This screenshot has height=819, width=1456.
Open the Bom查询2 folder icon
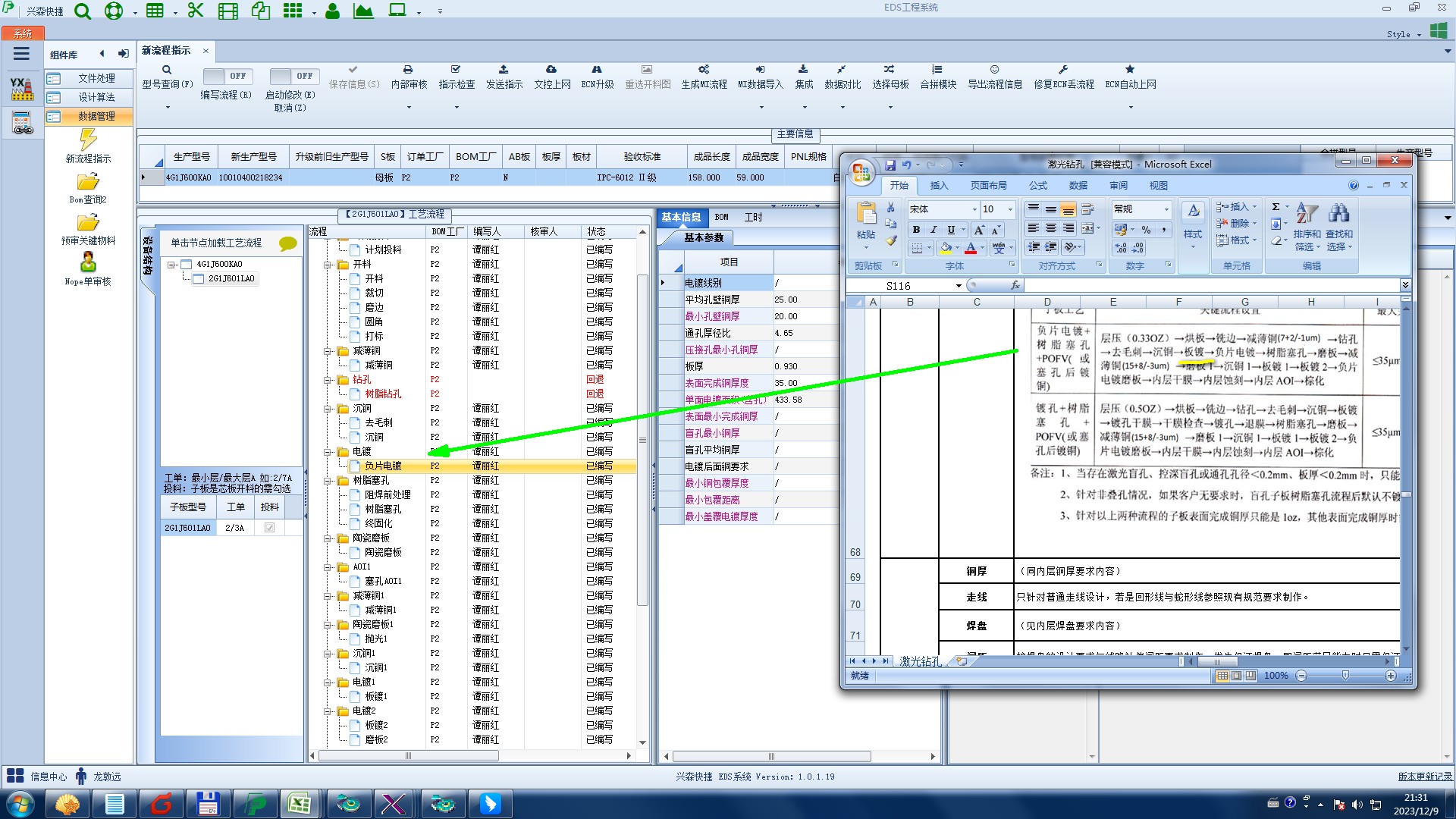click(x=88, y=182)
